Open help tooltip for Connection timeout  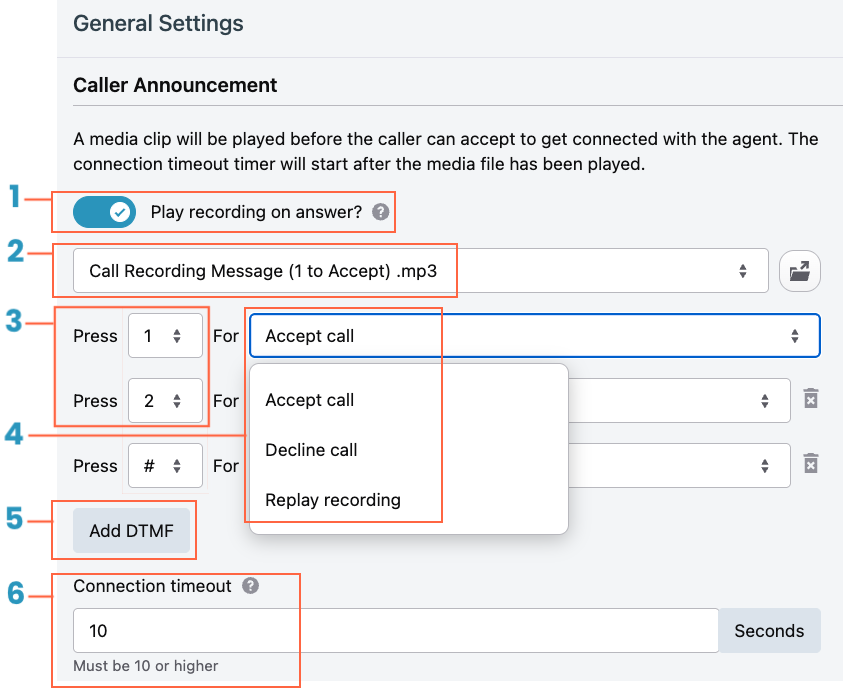[250, 586]
